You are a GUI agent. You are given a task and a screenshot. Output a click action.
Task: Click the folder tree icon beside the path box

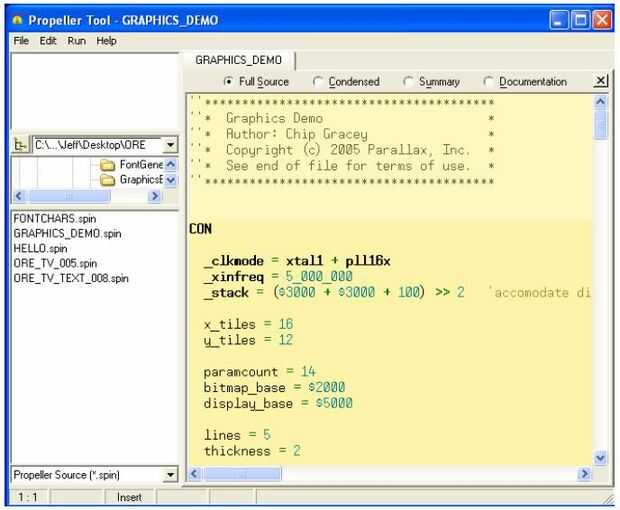pyautogui.click(x=20, y=145)
